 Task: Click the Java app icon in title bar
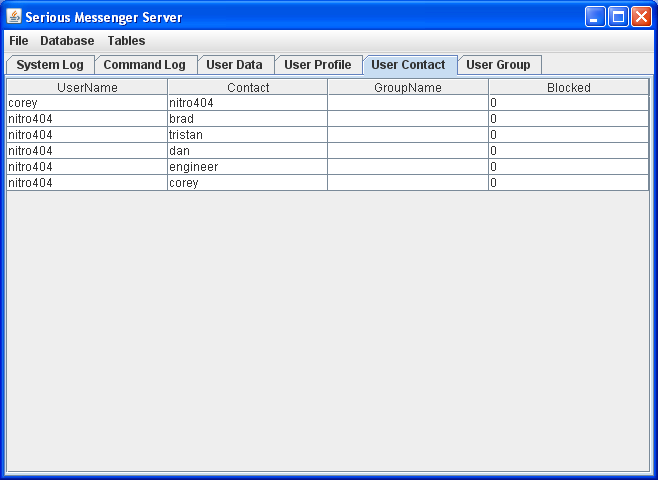(14, 17)
